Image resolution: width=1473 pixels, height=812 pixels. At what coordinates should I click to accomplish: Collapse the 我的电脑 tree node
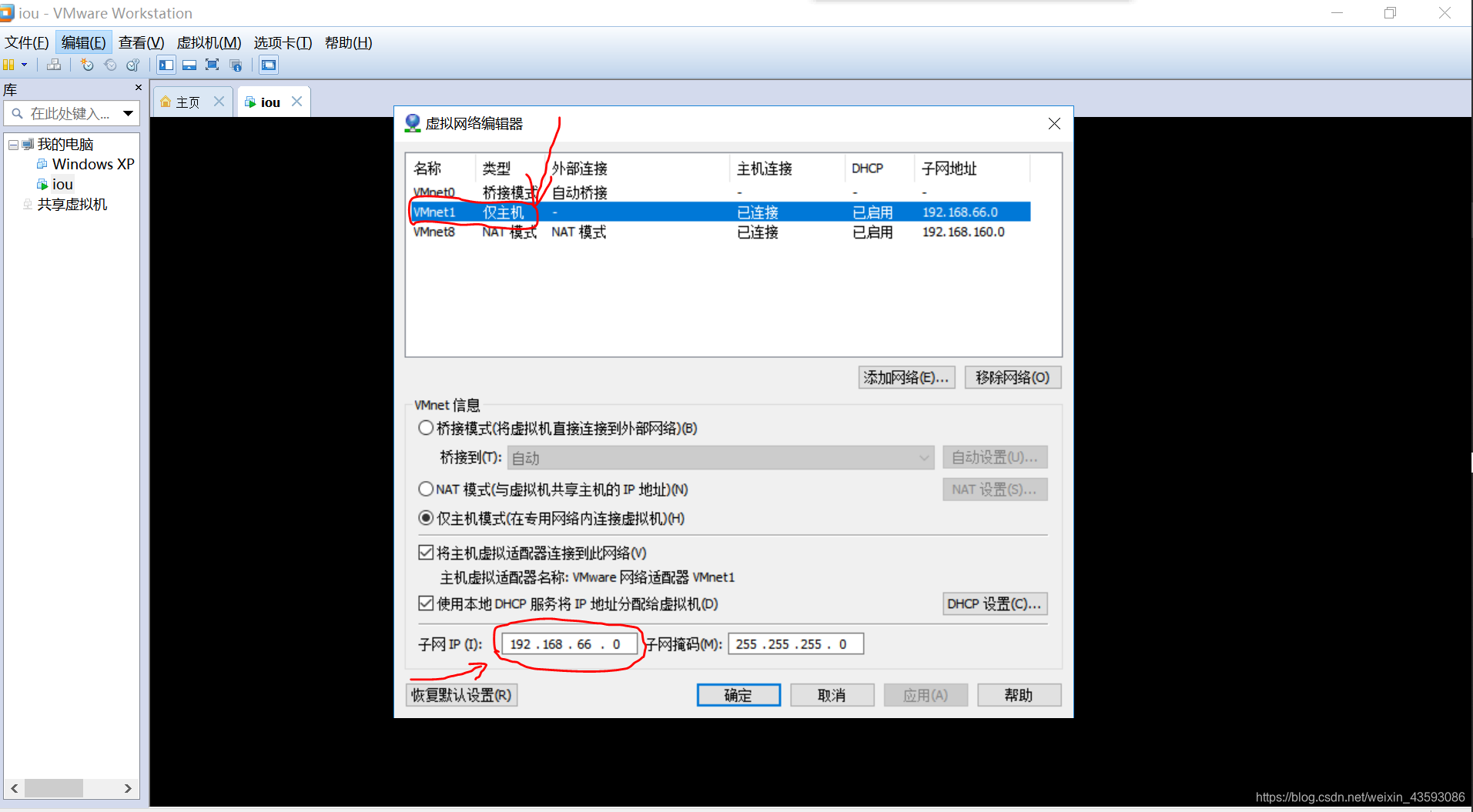click(13, 145)
